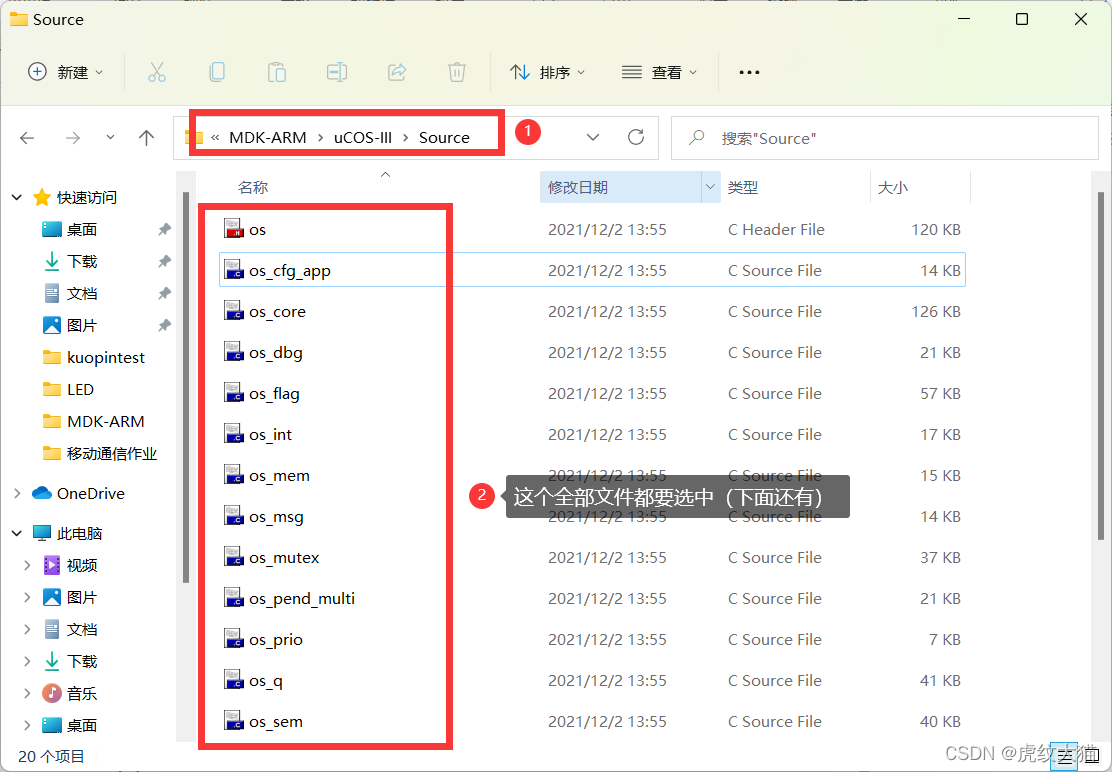Select the os_prio file icon
The height and width of the screenshot is (772, 1112).
pos(234,639)
